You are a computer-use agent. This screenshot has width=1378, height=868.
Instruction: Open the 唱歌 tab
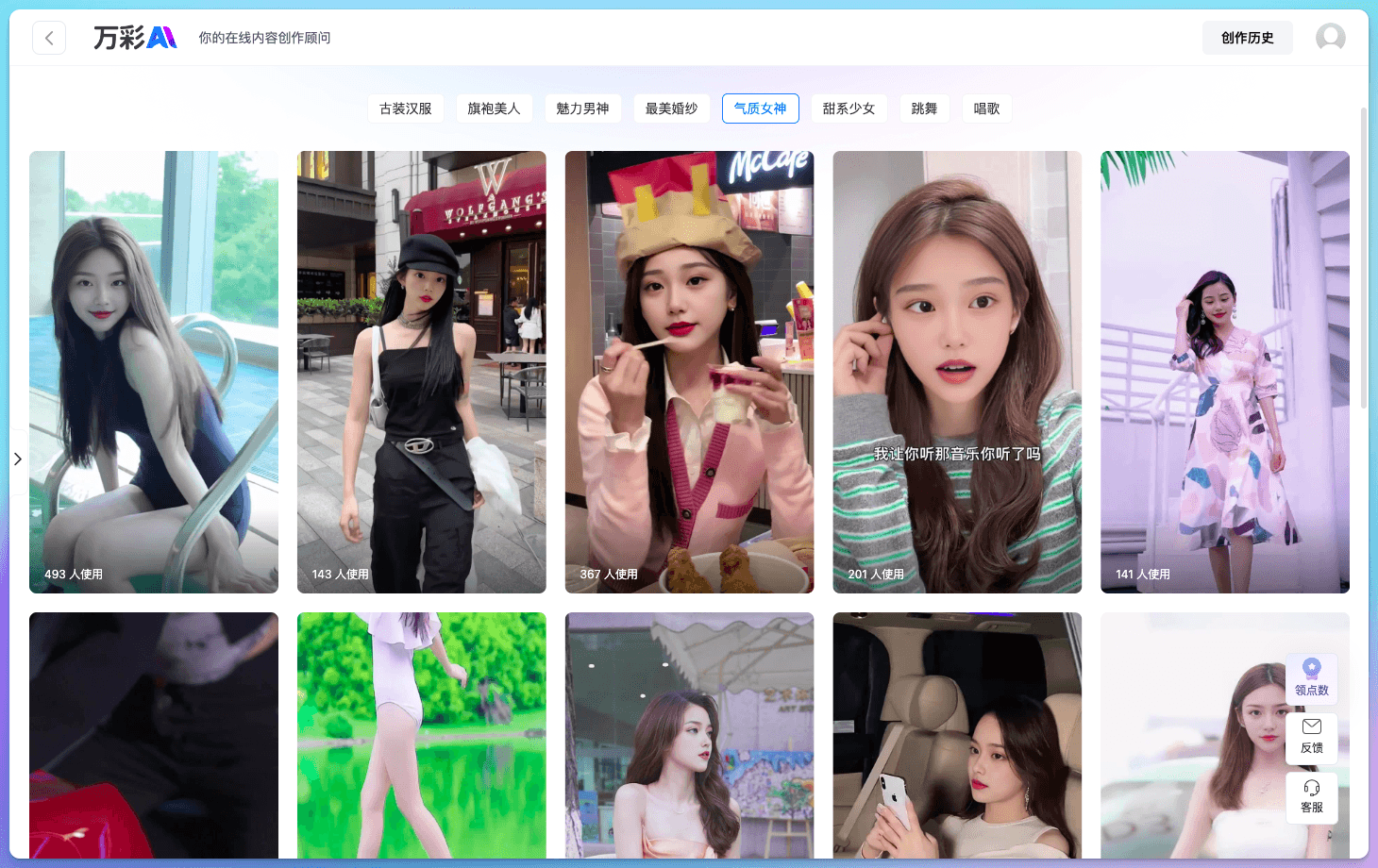(987, 108)
